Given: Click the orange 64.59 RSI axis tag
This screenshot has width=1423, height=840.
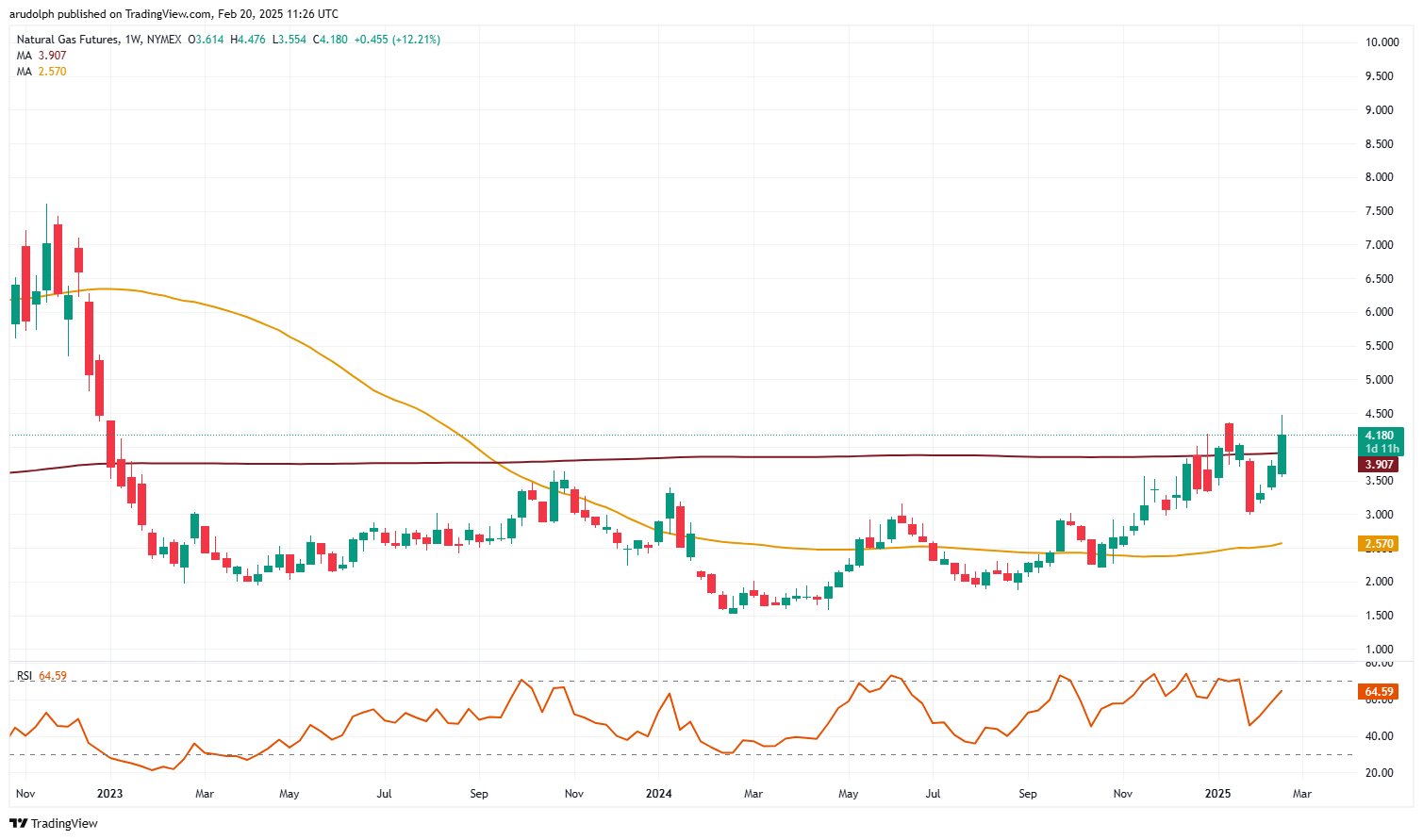Looking at the screenshot, I should coord(1379,692).
